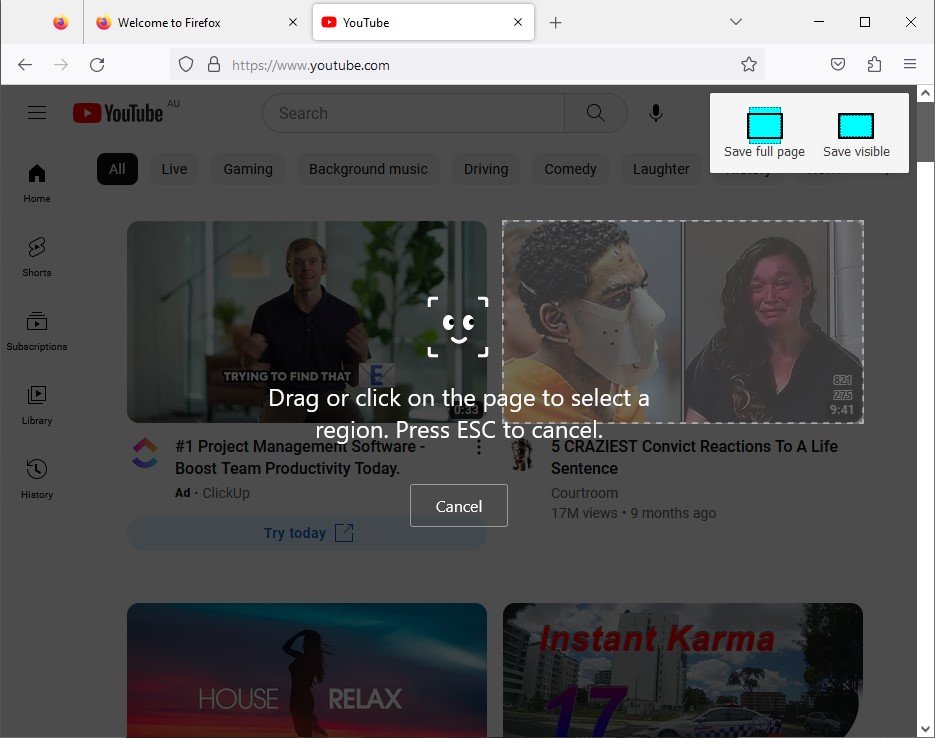Open Subscriptions in YouTube sidebar
Viewport: 935px width, 738px height.
(37, 331)
